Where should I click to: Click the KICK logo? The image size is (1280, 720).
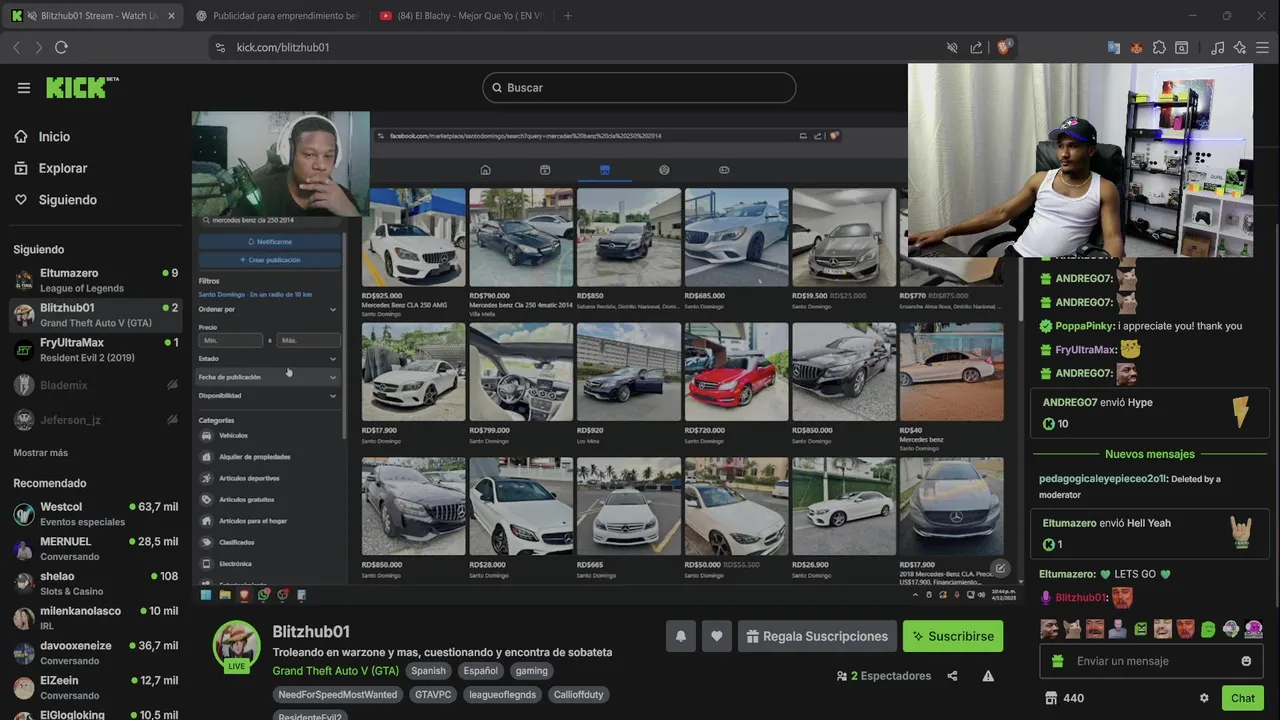click(82, 87)
